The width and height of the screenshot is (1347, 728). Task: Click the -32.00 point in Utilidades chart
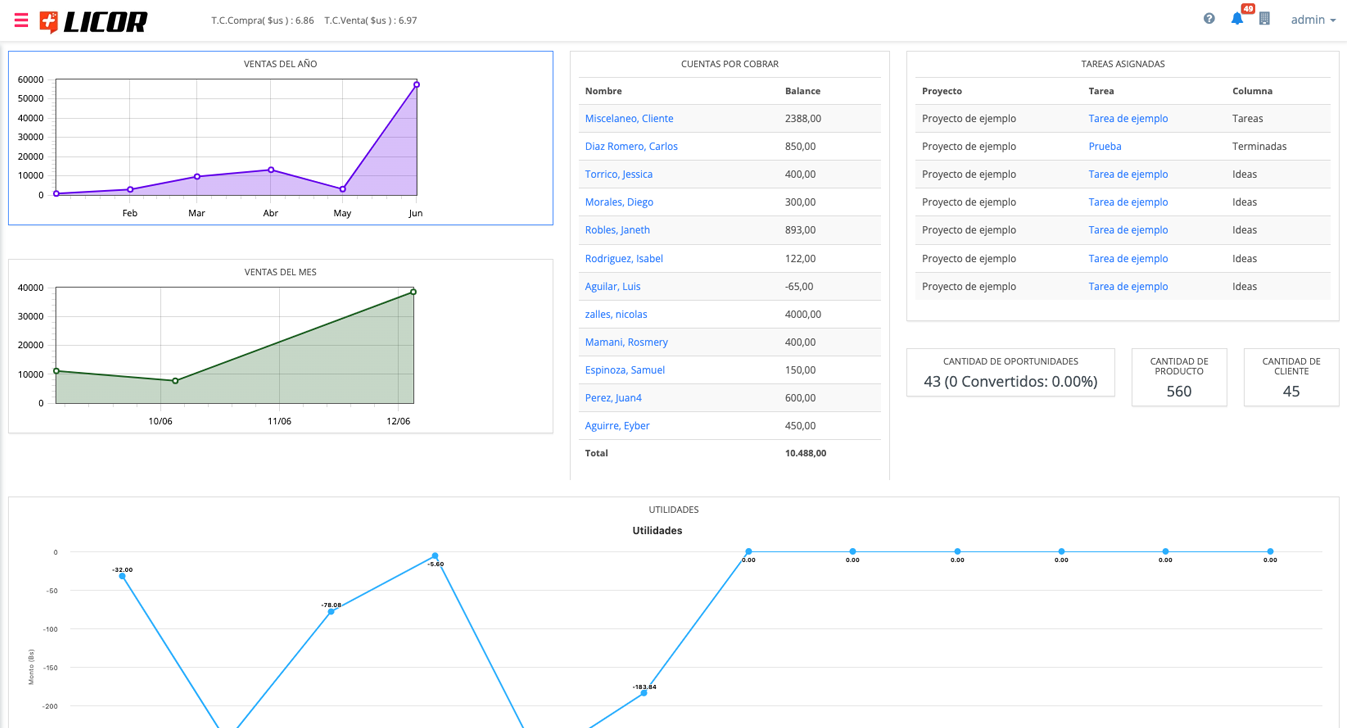tap(122, 576)
